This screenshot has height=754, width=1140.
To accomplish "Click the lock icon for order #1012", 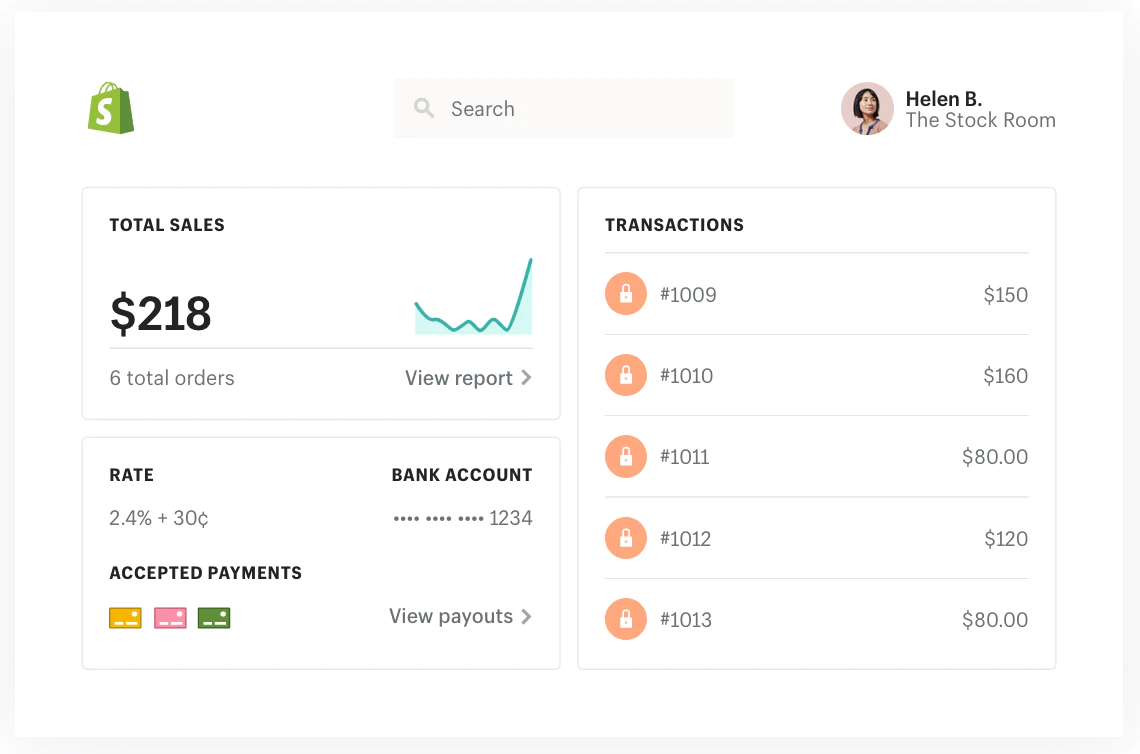I will click(626, 539).
